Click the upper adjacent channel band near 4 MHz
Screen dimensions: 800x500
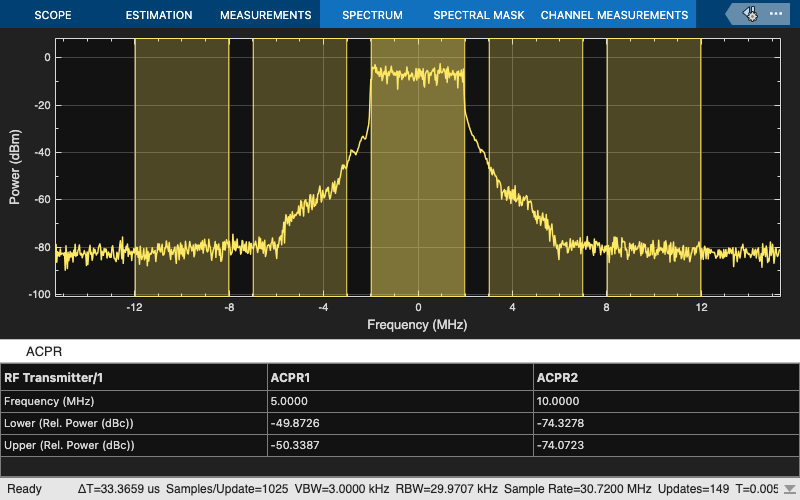coord(536,167)
